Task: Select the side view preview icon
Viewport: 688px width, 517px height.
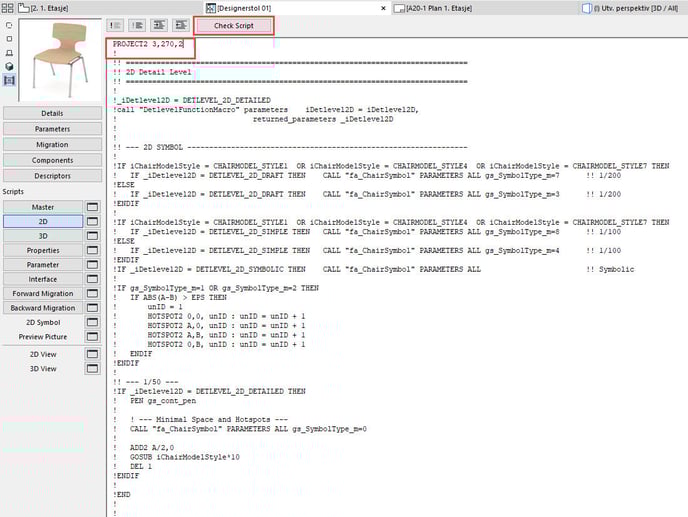Action: pyautogui.click(x=9, y=53)
